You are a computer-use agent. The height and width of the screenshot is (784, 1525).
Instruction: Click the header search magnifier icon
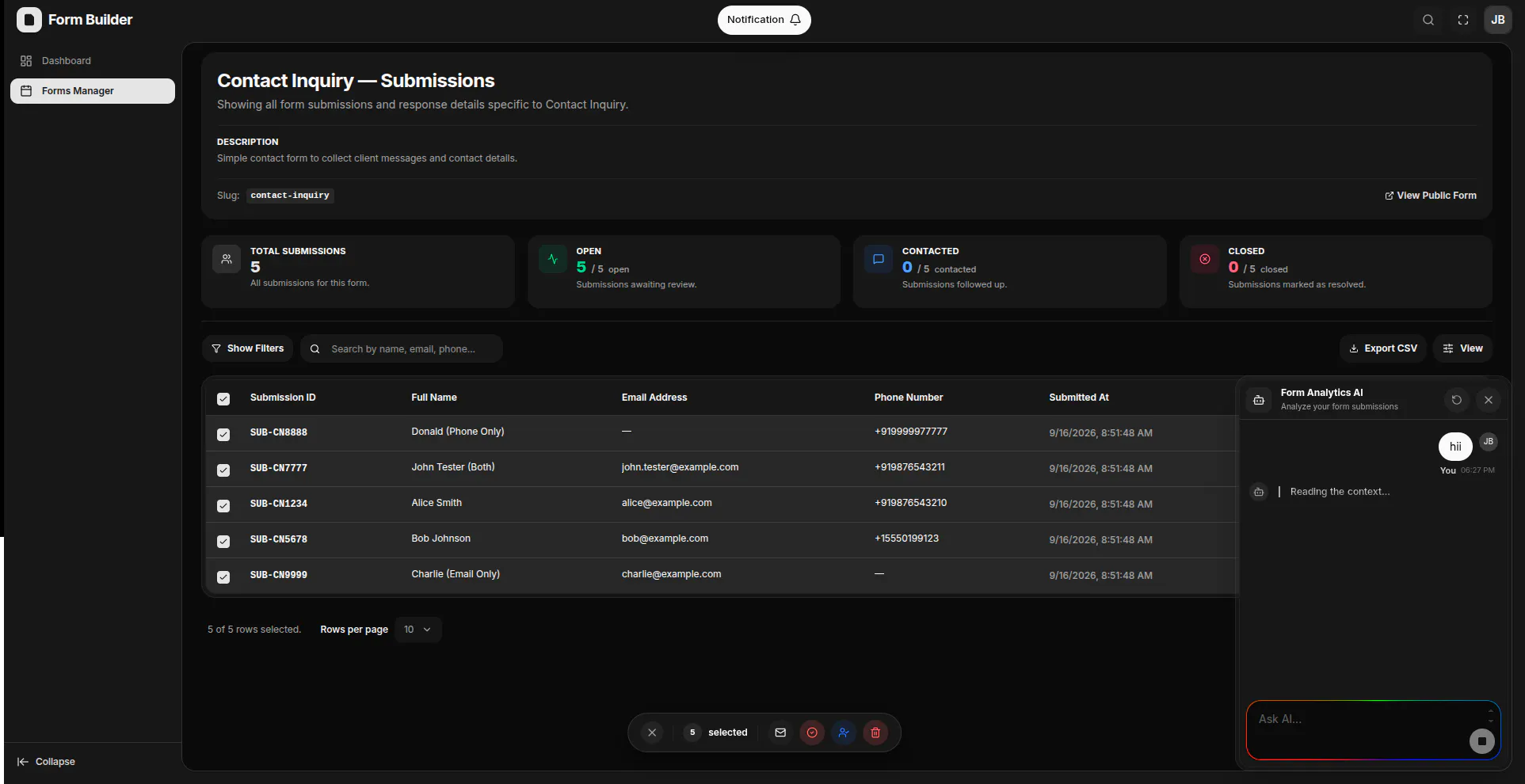(1428, 20)
